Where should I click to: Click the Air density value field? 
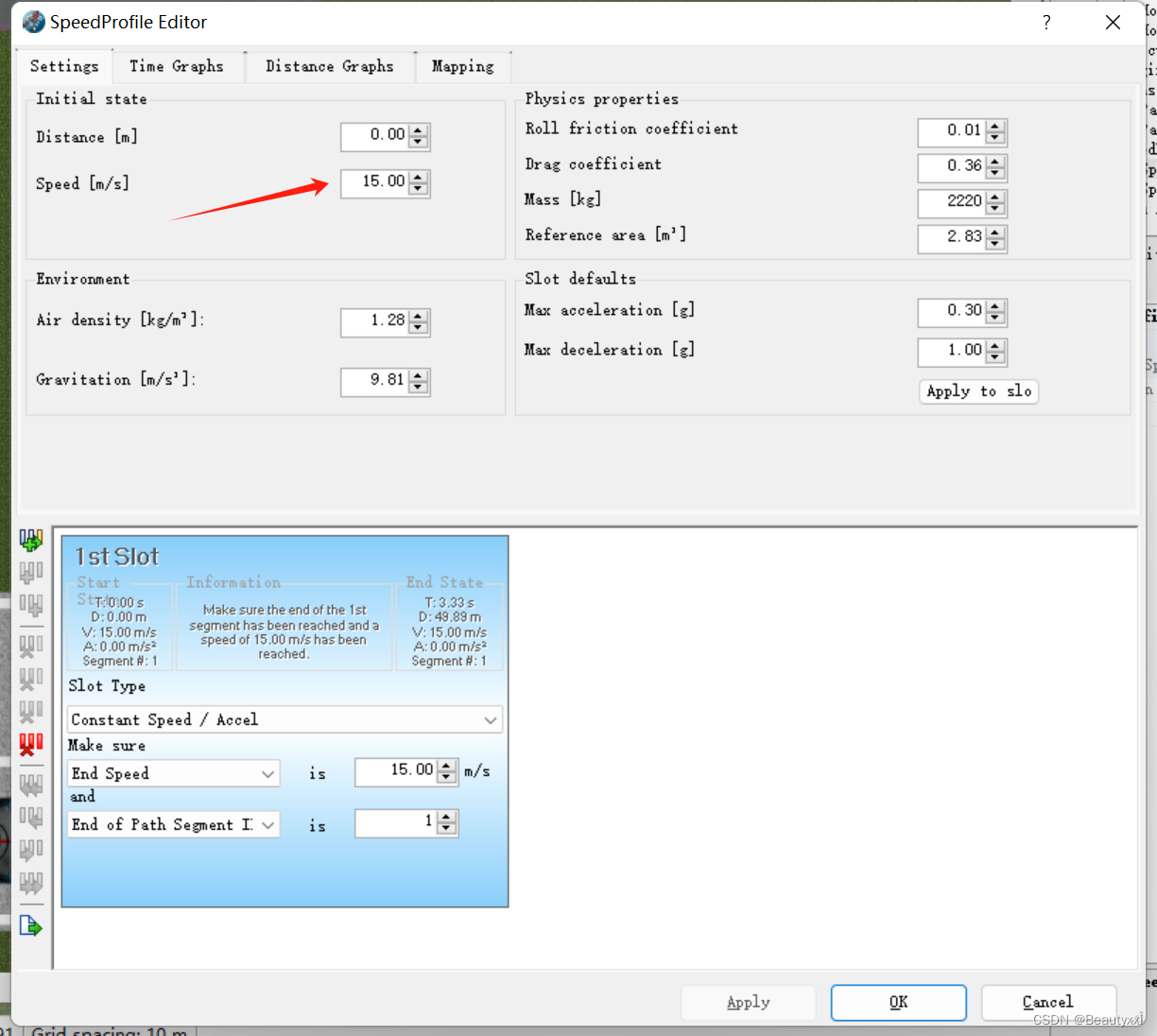click(375, 321)
